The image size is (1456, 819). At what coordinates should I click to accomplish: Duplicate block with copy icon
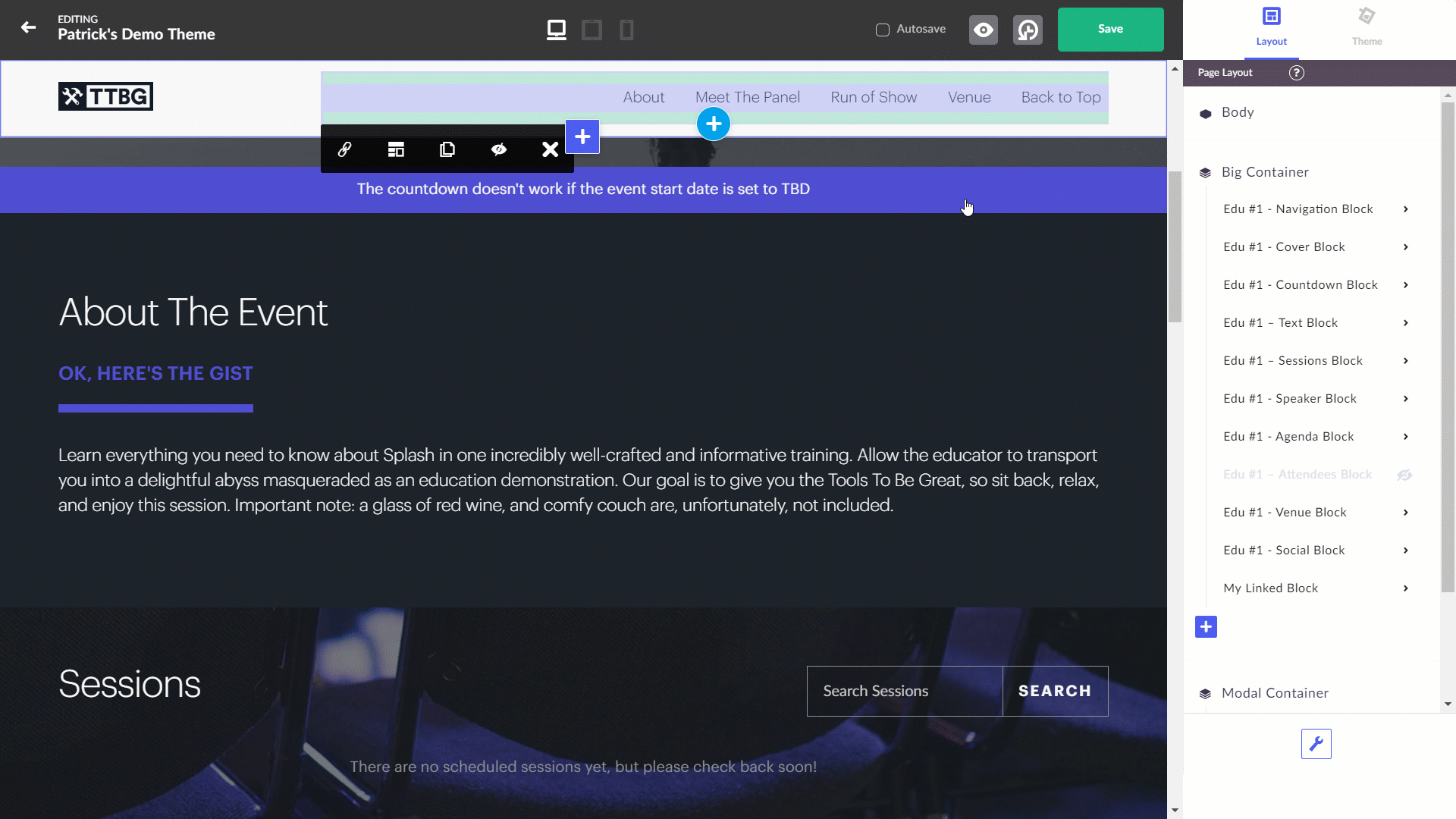pos(447,149)
